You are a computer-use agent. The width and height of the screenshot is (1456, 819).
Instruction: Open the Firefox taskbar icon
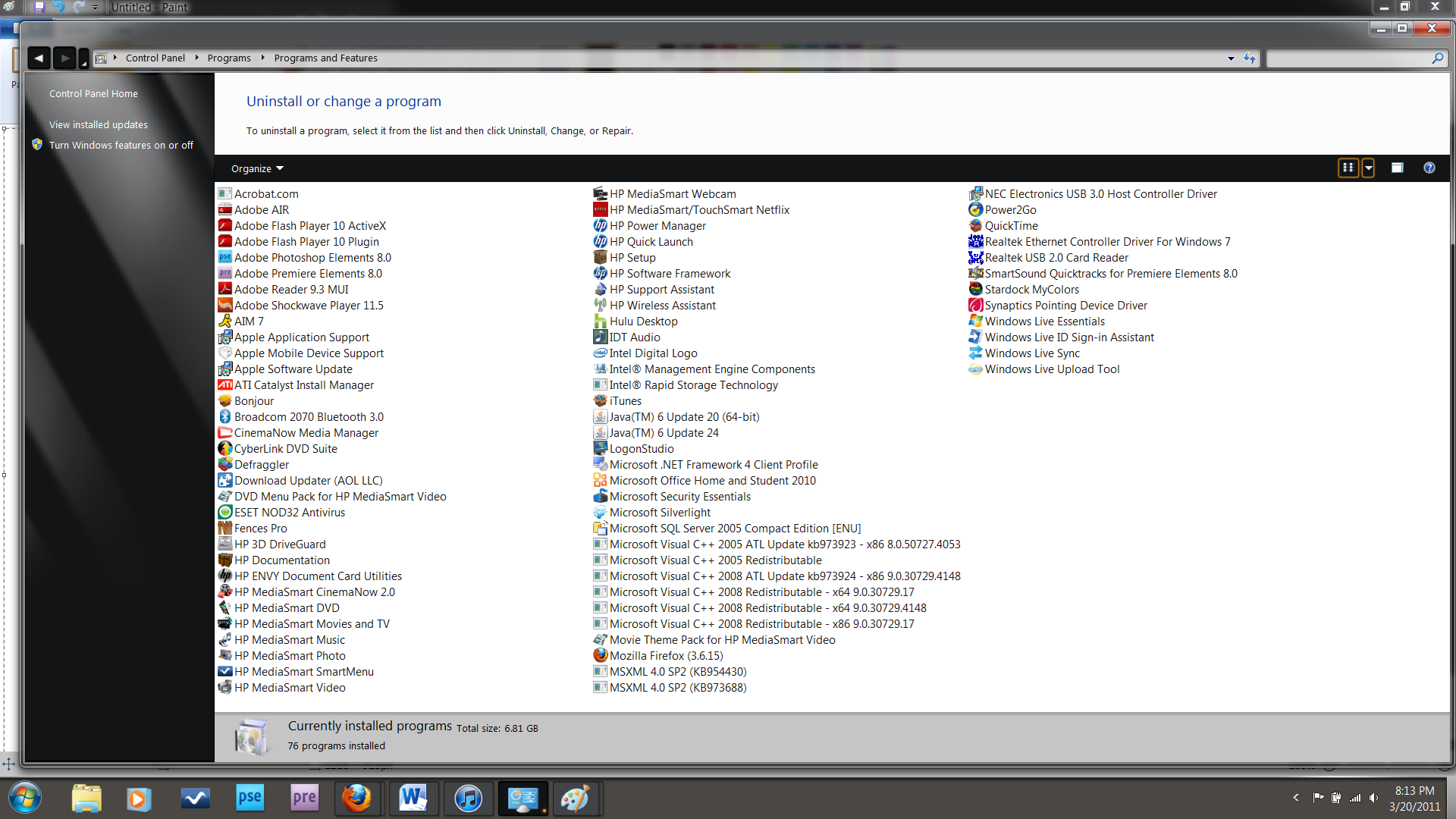[357, 798]
